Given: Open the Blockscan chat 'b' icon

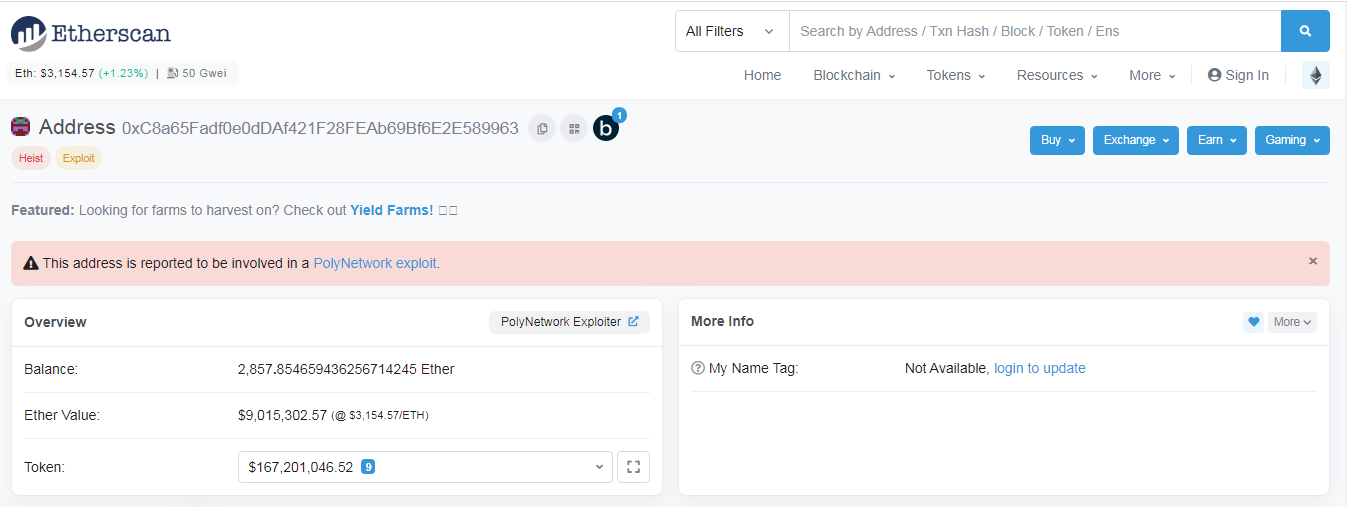Looking at the screenshot, I should tap(606, 128).
